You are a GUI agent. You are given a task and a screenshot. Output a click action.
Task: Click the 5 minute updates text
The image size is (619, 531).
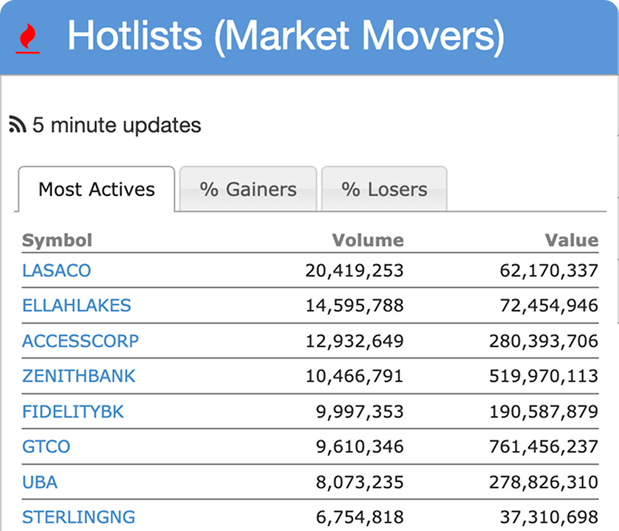pyautogui.click(x=117, y=125)
